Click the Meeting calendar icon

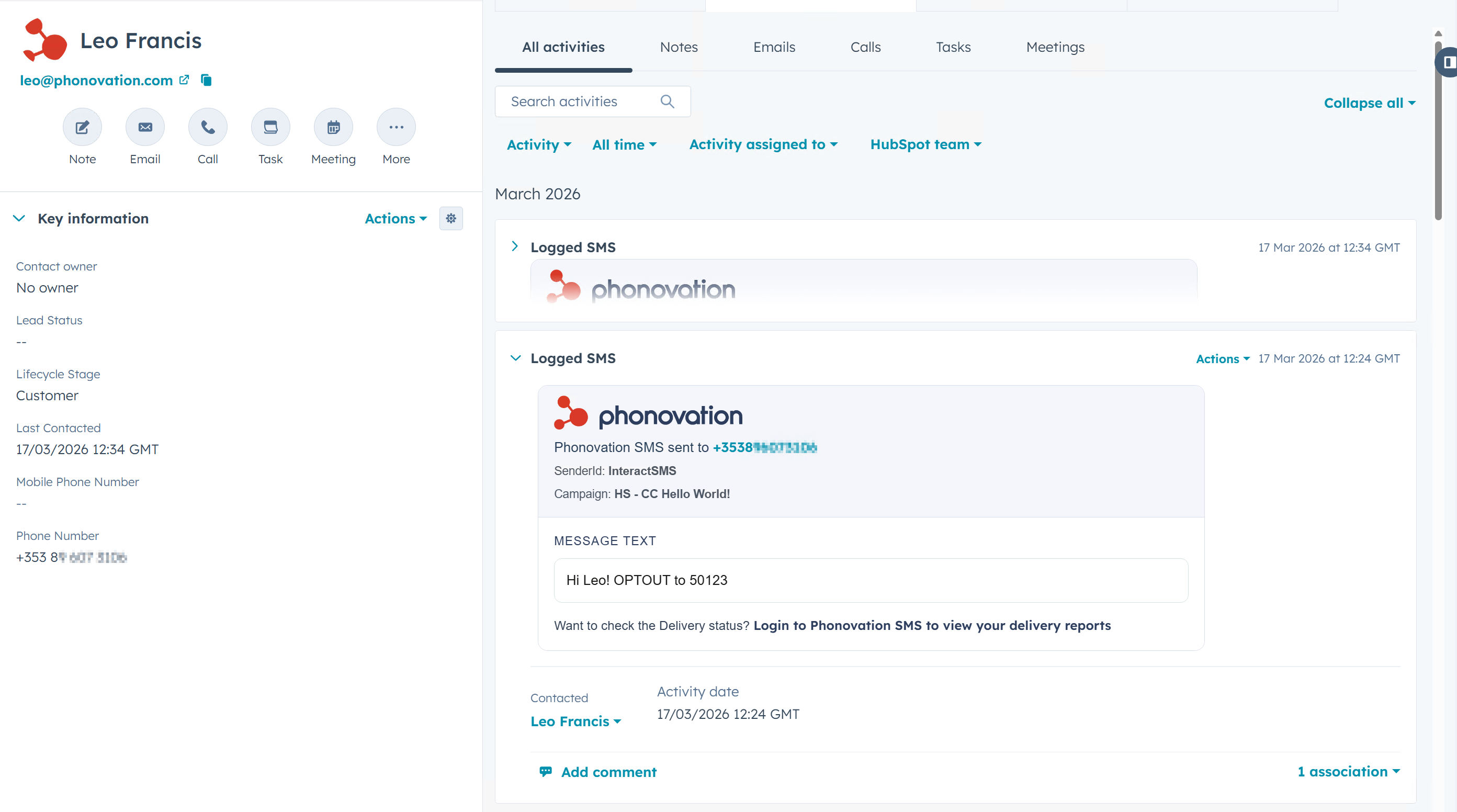click(x=333, y=127)
